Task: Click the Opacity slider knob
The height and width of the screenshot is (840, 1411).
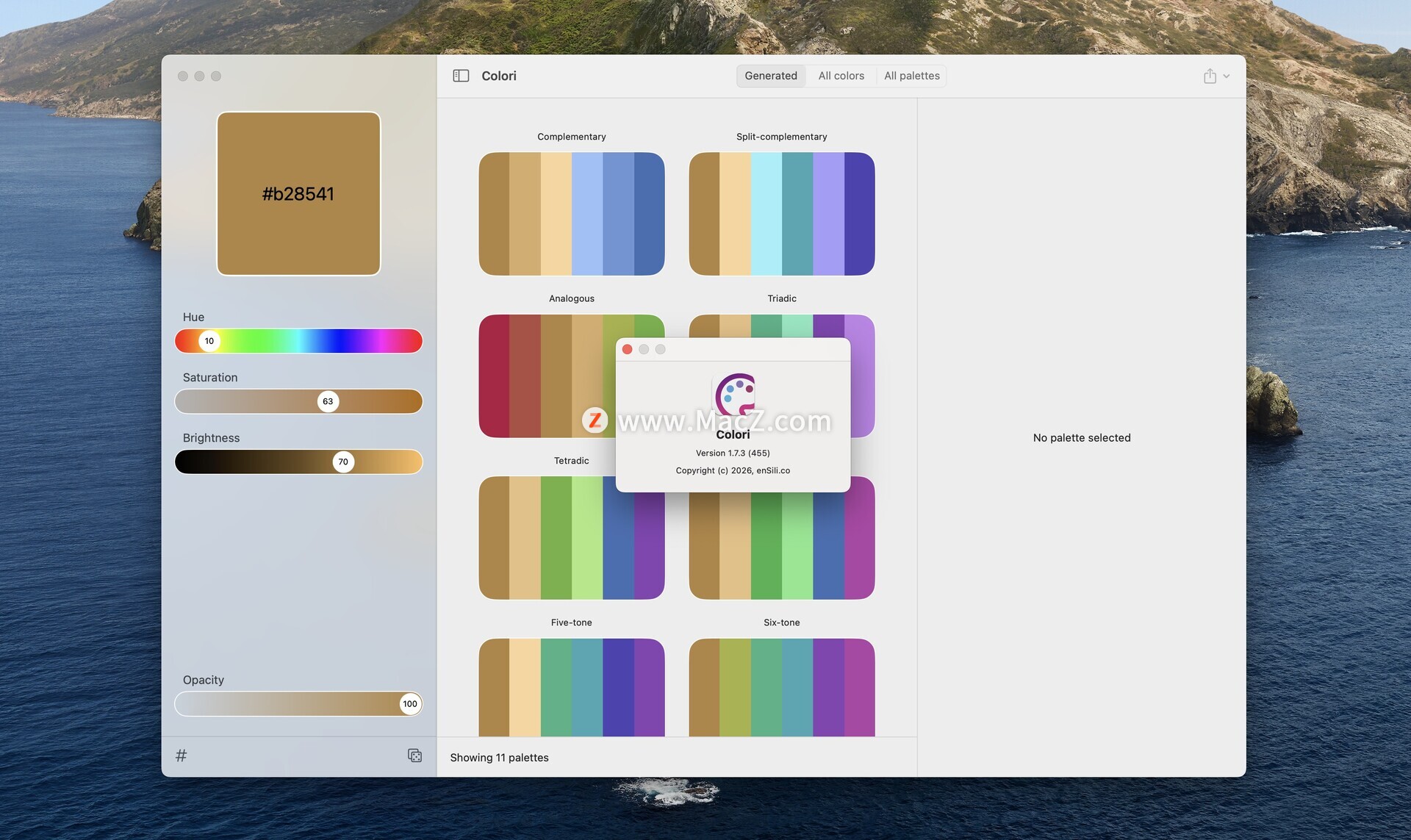Action: click(410, 704)
